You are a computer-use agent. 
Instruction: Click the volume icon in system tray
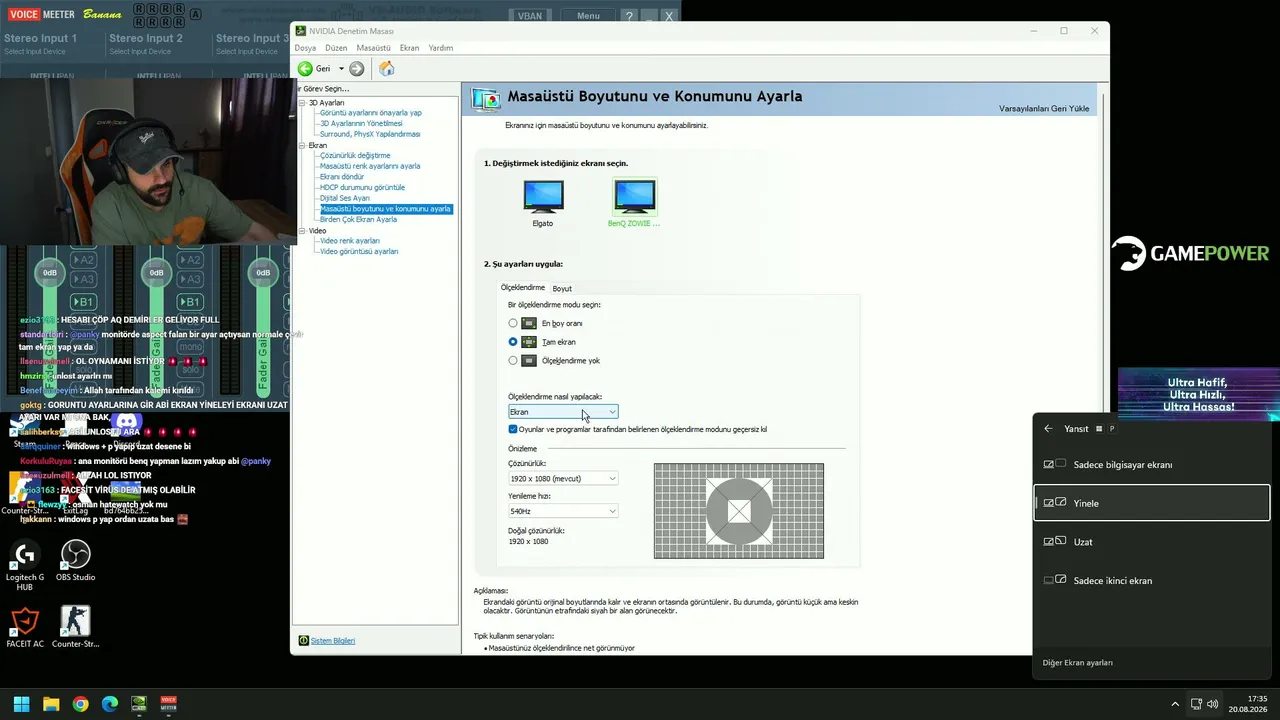[x=1213, y=704]
